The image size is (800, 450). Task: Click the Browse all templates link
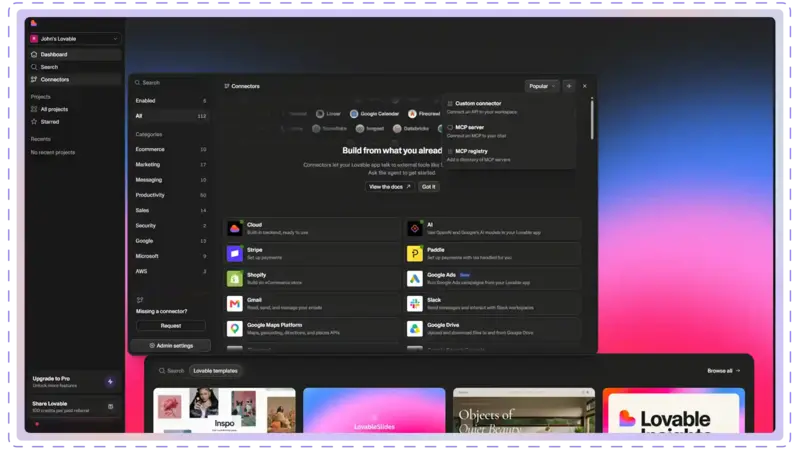point(723,371)
